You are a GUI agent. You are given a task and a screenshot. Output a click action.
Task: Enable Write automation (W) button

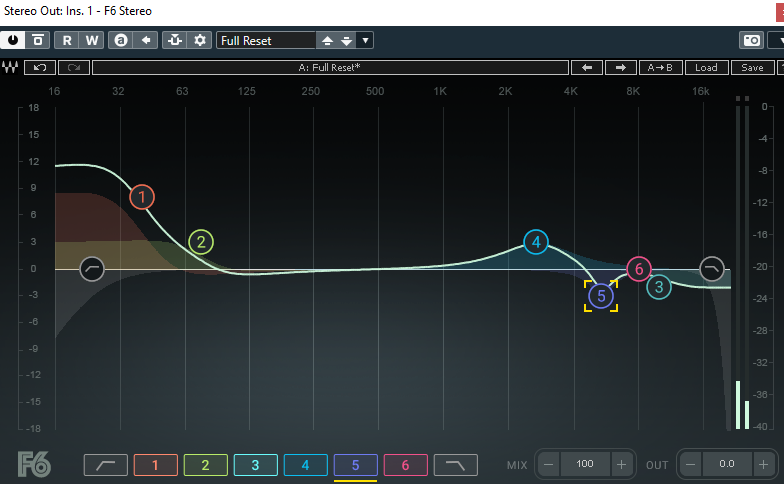[x=92, y=40]
